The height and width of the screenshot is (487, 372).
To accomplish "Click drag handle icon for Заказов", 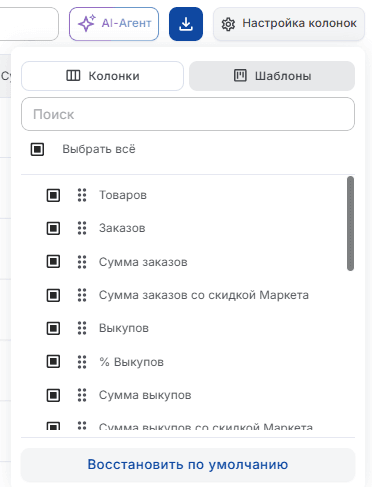I will (82, 228).
